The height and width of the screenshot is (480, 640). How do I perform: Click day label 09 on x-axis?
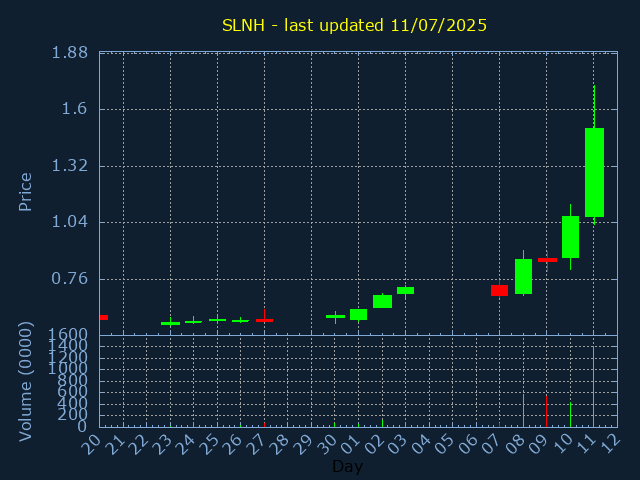[537, 444]
